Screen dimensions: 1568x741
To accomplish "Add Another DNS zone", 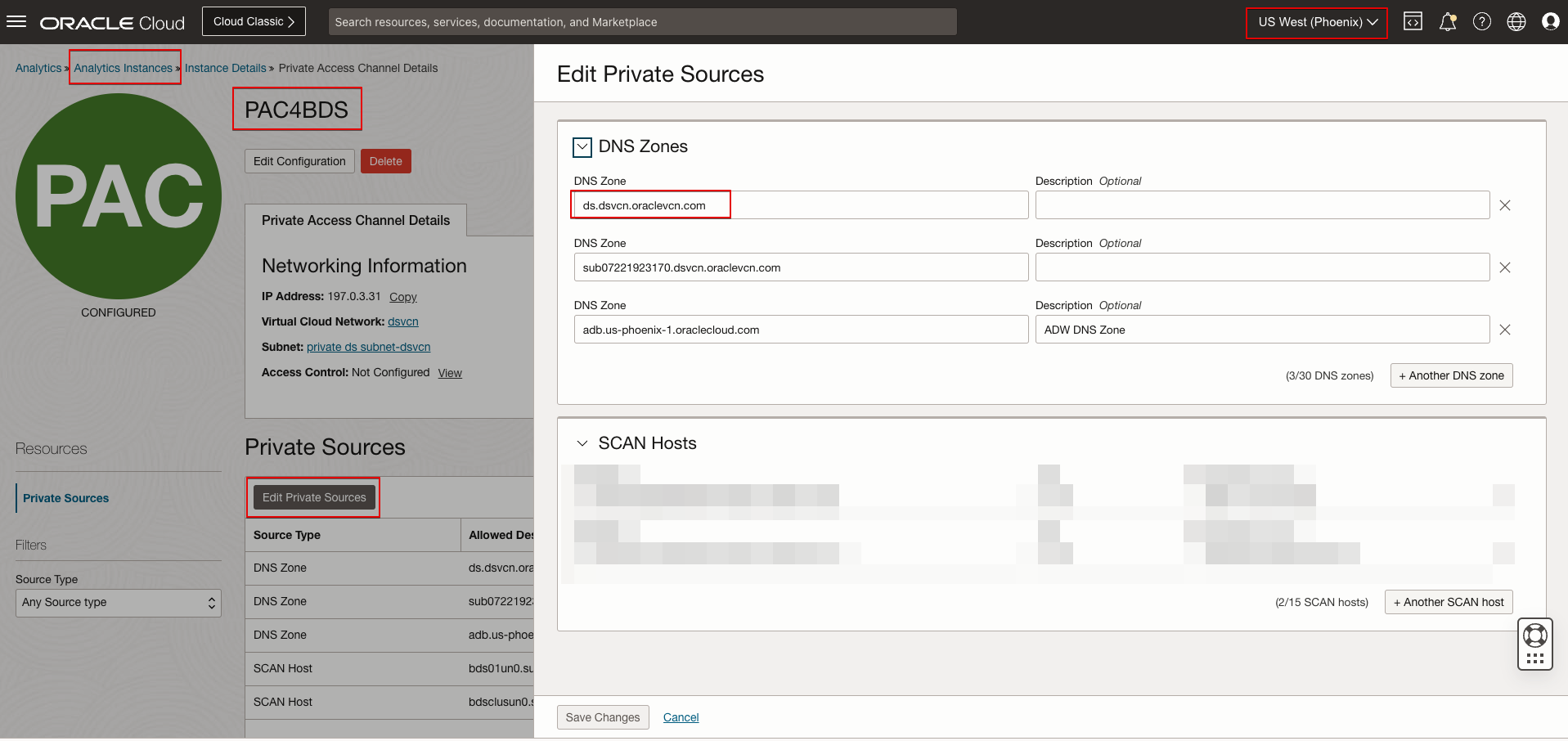I will (x=1451, y=375).
